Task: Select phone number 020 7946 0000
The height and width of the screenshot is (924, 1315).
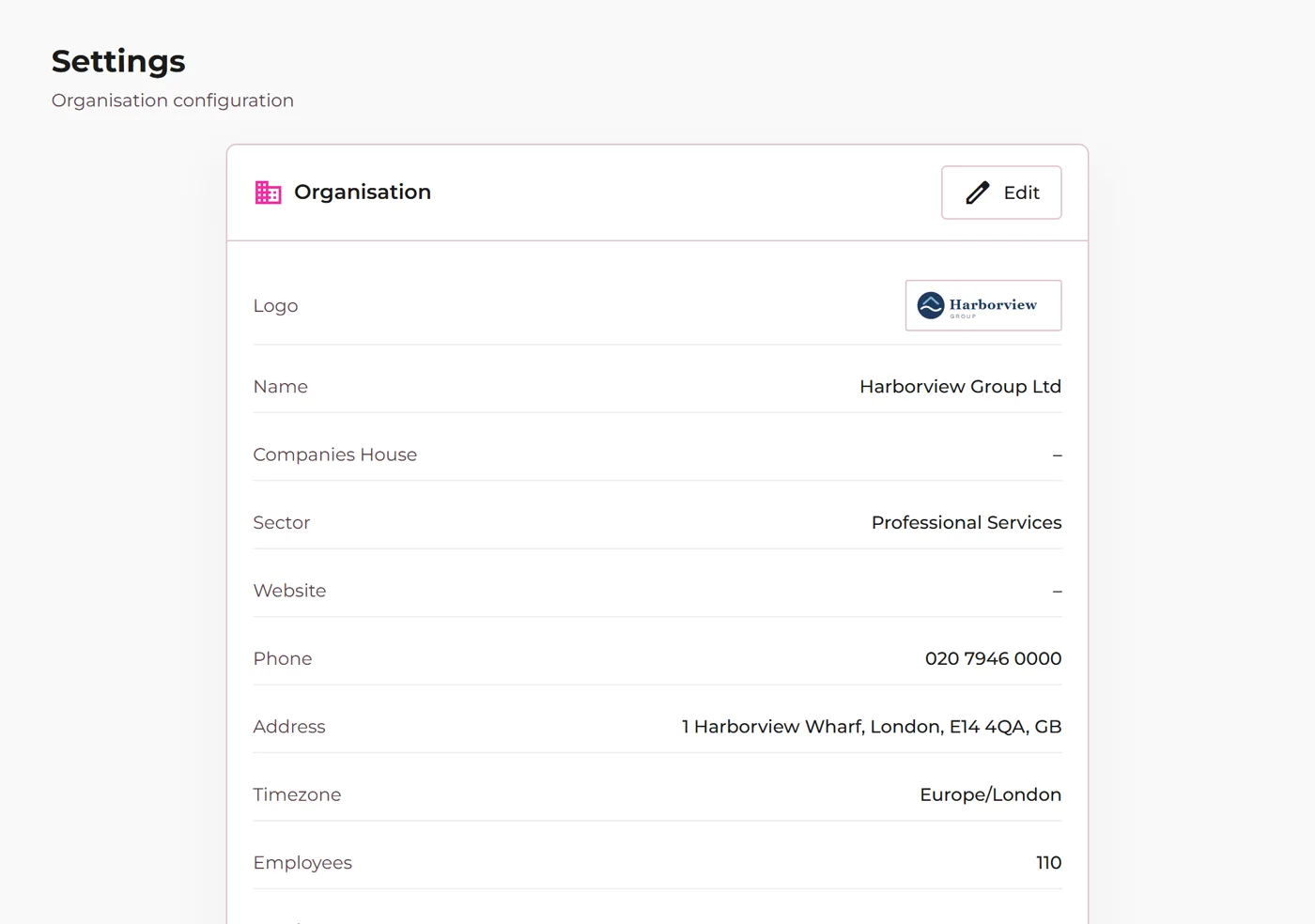Action: click(993, 659)
